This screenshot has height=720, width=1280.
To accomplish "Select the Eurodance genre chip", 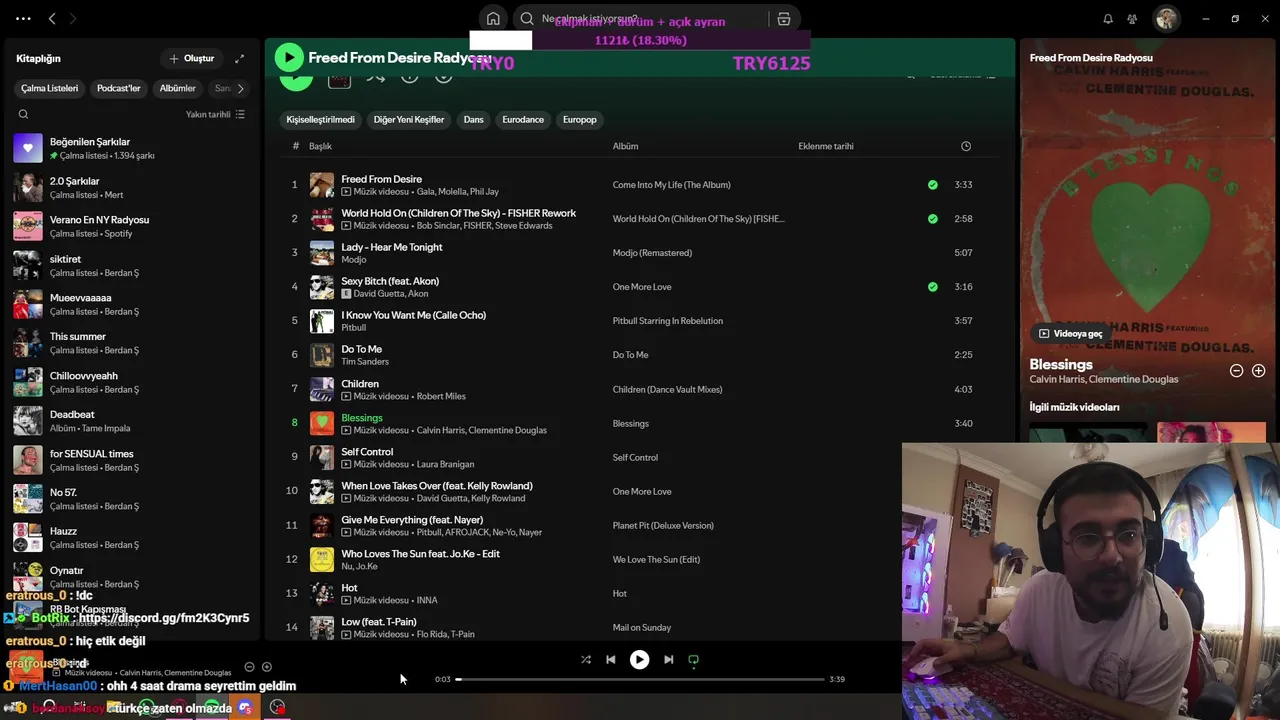I will 523,120.
